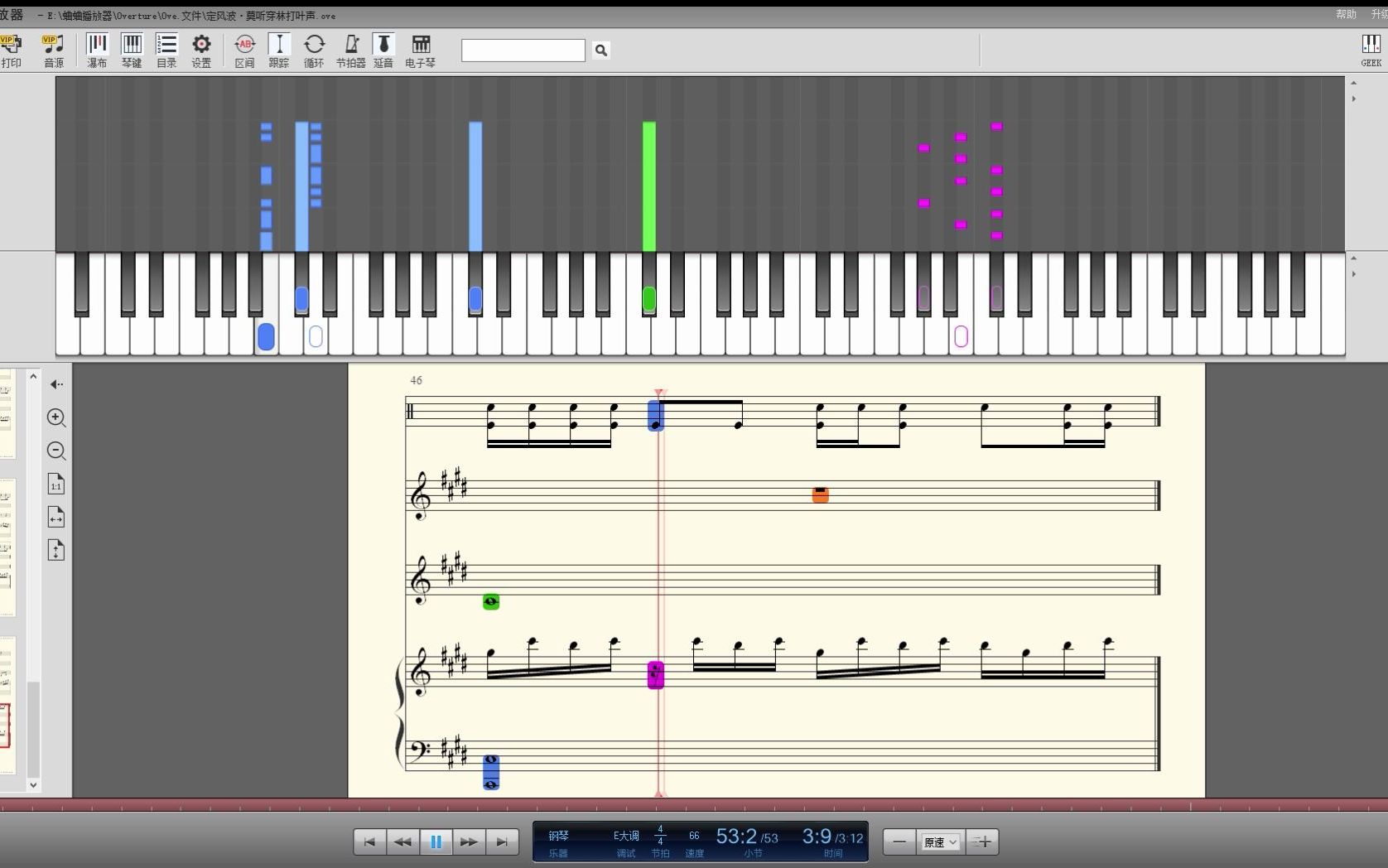Click the blue highlighted note on percussion staff
The height and width of the screenshot is (868, 1388).
click(655, 415)
